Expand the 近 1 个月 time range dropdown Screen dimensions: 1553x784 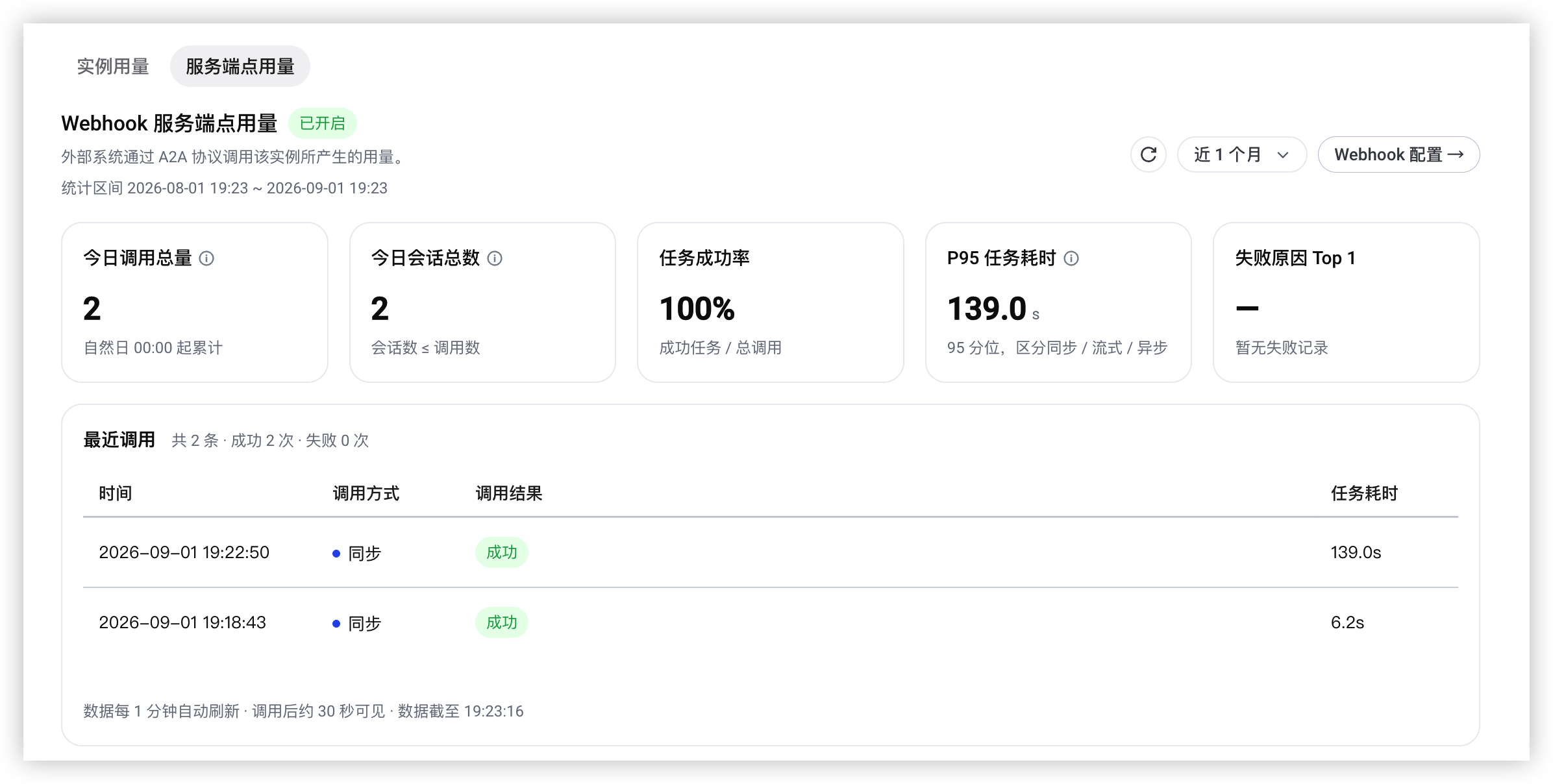click(x=1241, y=154)
